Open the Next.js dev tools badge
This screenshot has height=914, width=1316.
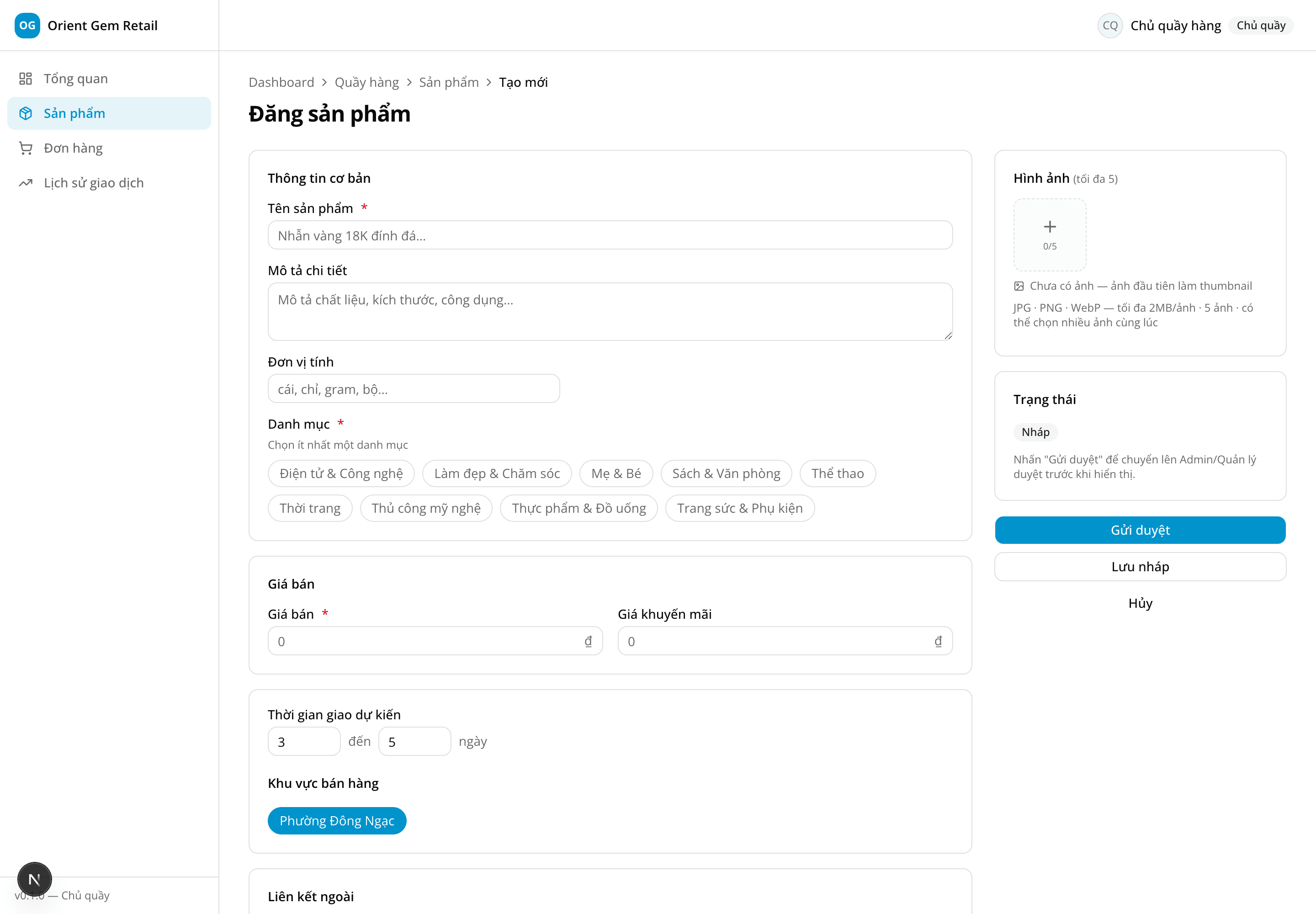click(34, 879)
